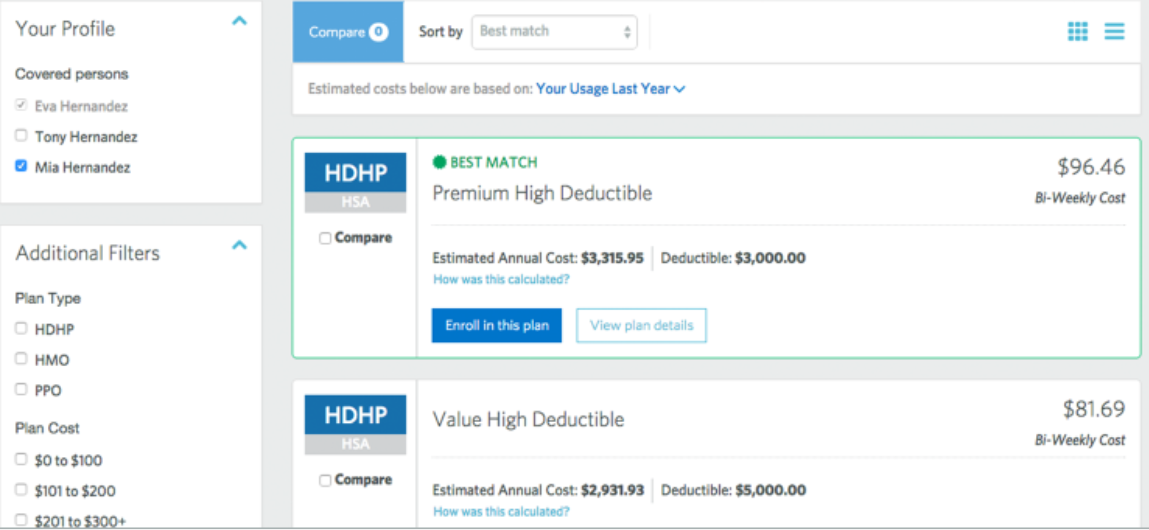Screen dimensions: 1149x530
Task: Open View plan details for Premium plan
Action: coord(641,325)
